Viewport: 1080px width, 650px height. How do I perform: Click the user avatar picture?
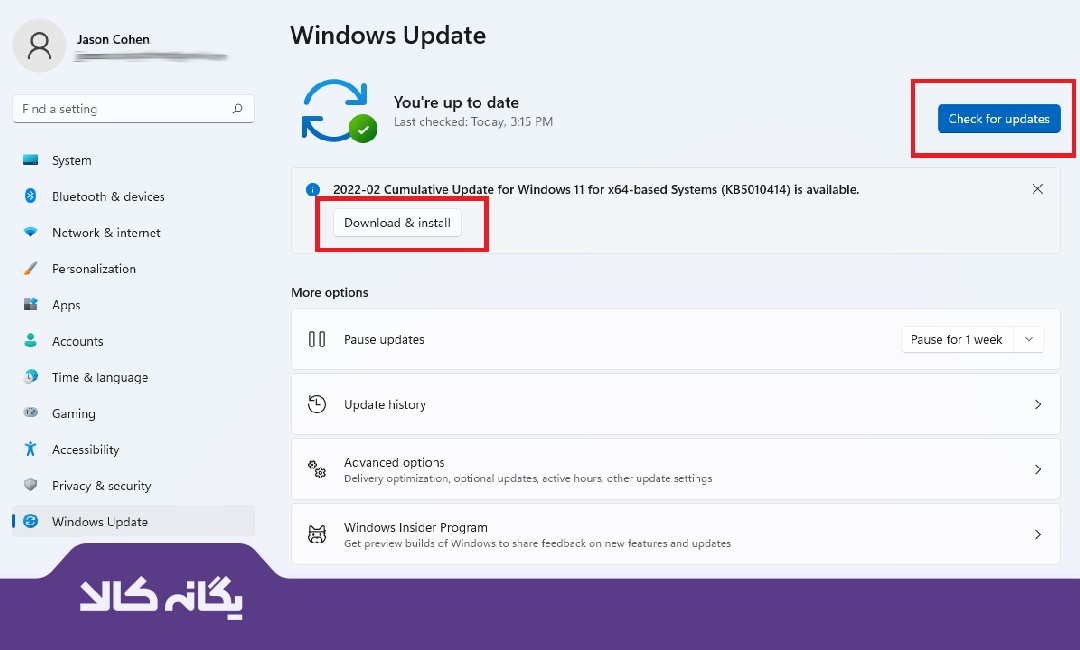(39, 45)
